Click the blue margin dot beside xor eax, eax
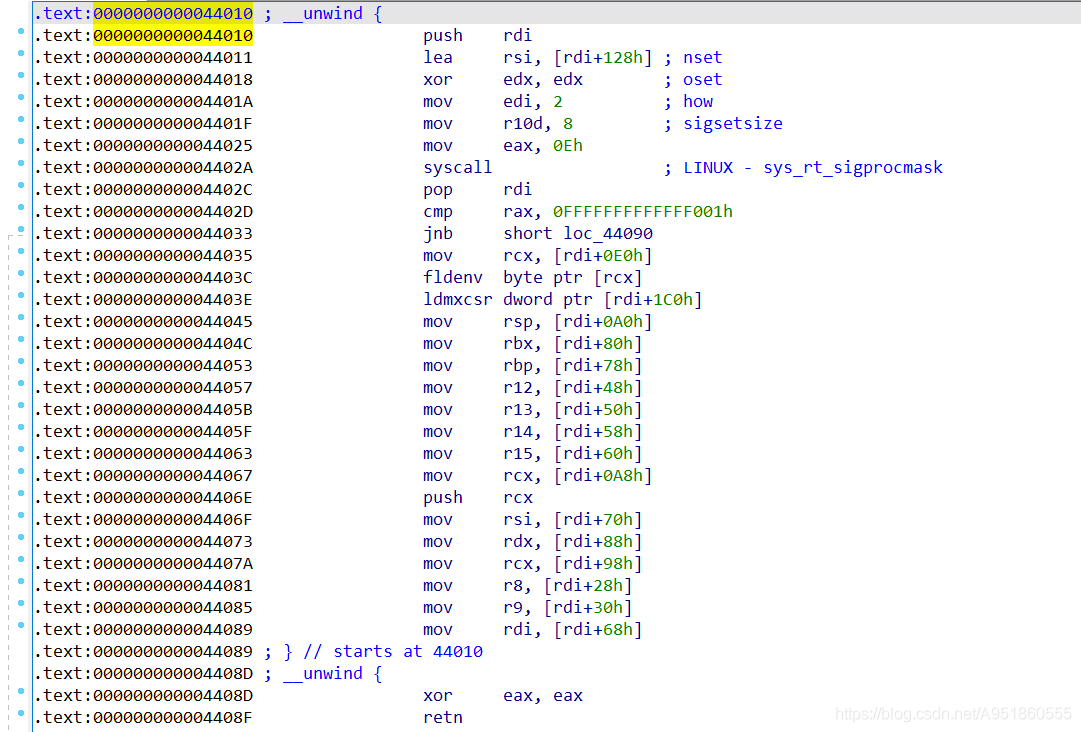 click(x=20, y=695)
